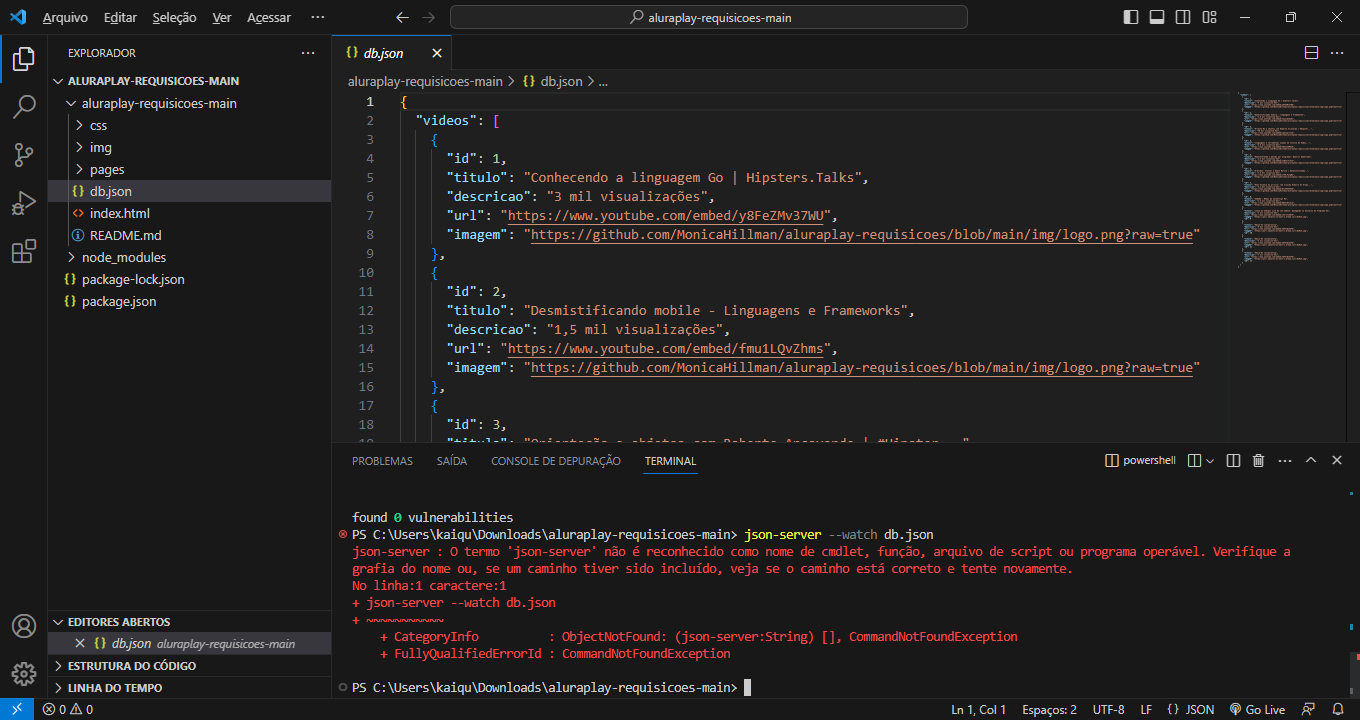Change the UTF-8 encoding setting

point(1108,709)
